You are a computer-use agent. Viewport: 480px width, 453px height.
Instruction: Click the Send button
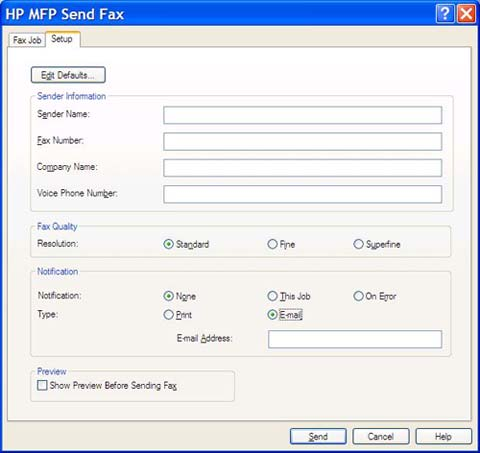318,436
